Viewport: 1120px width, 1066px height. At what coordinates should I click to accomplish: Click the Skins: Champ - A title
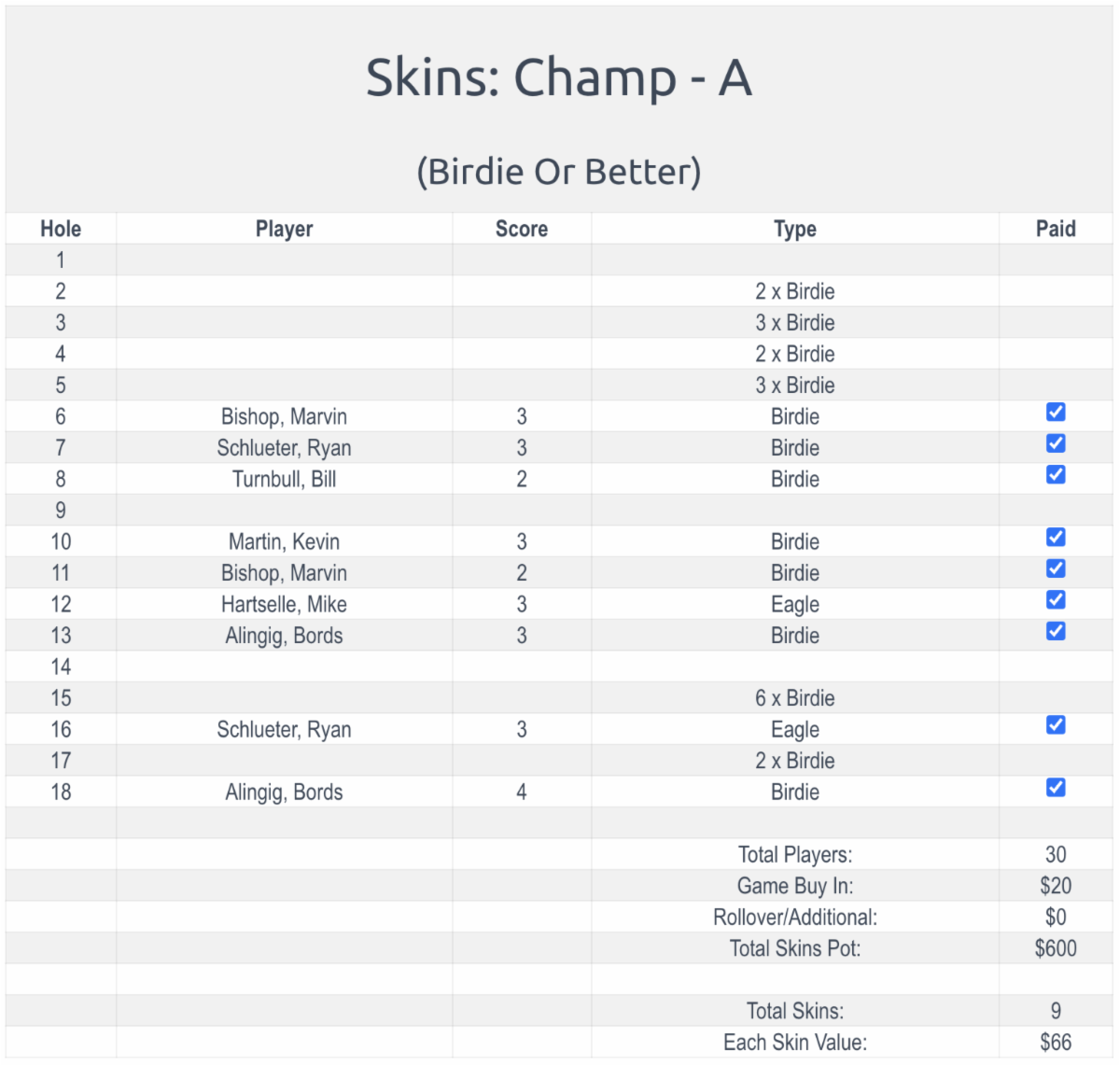558,77
